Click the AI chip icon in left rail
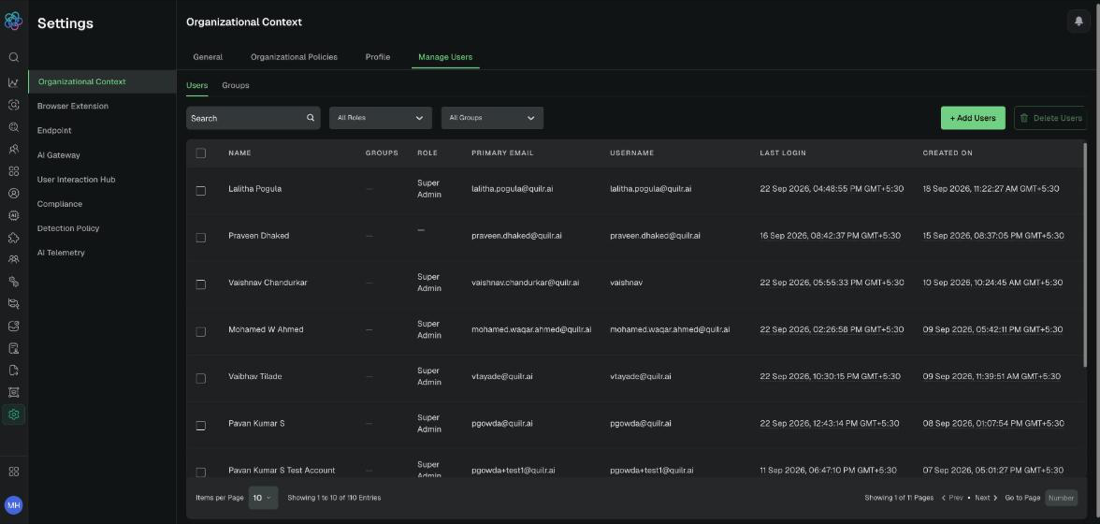The image size is (1100, 524). [x=13, y=215]
